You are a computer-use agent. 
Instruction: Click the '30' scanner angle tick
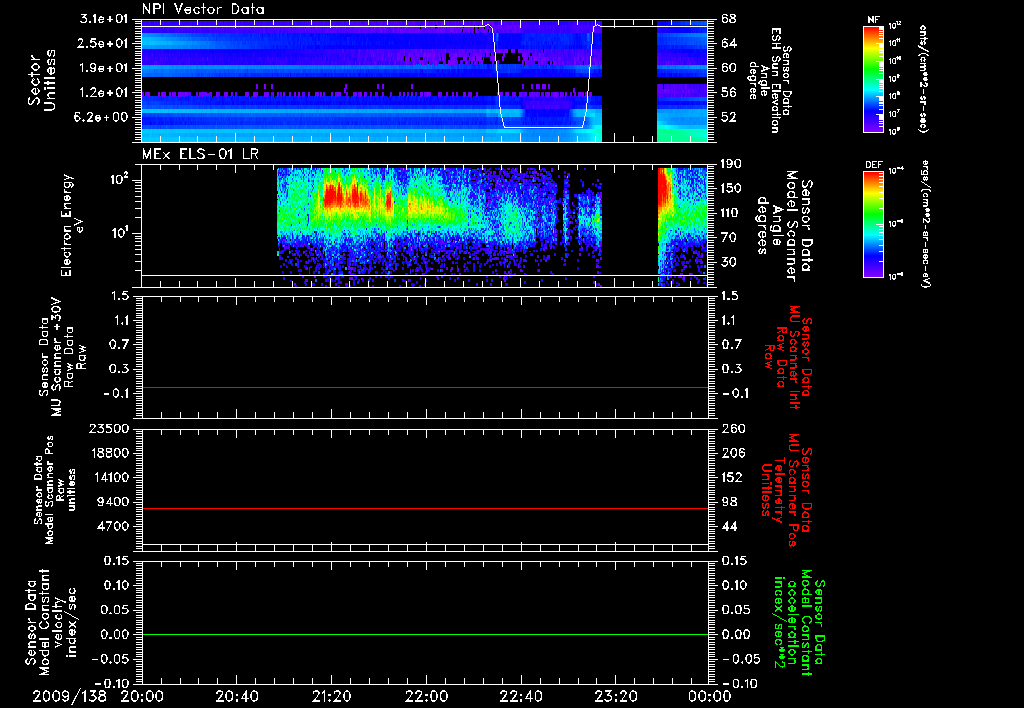point(729,263)
